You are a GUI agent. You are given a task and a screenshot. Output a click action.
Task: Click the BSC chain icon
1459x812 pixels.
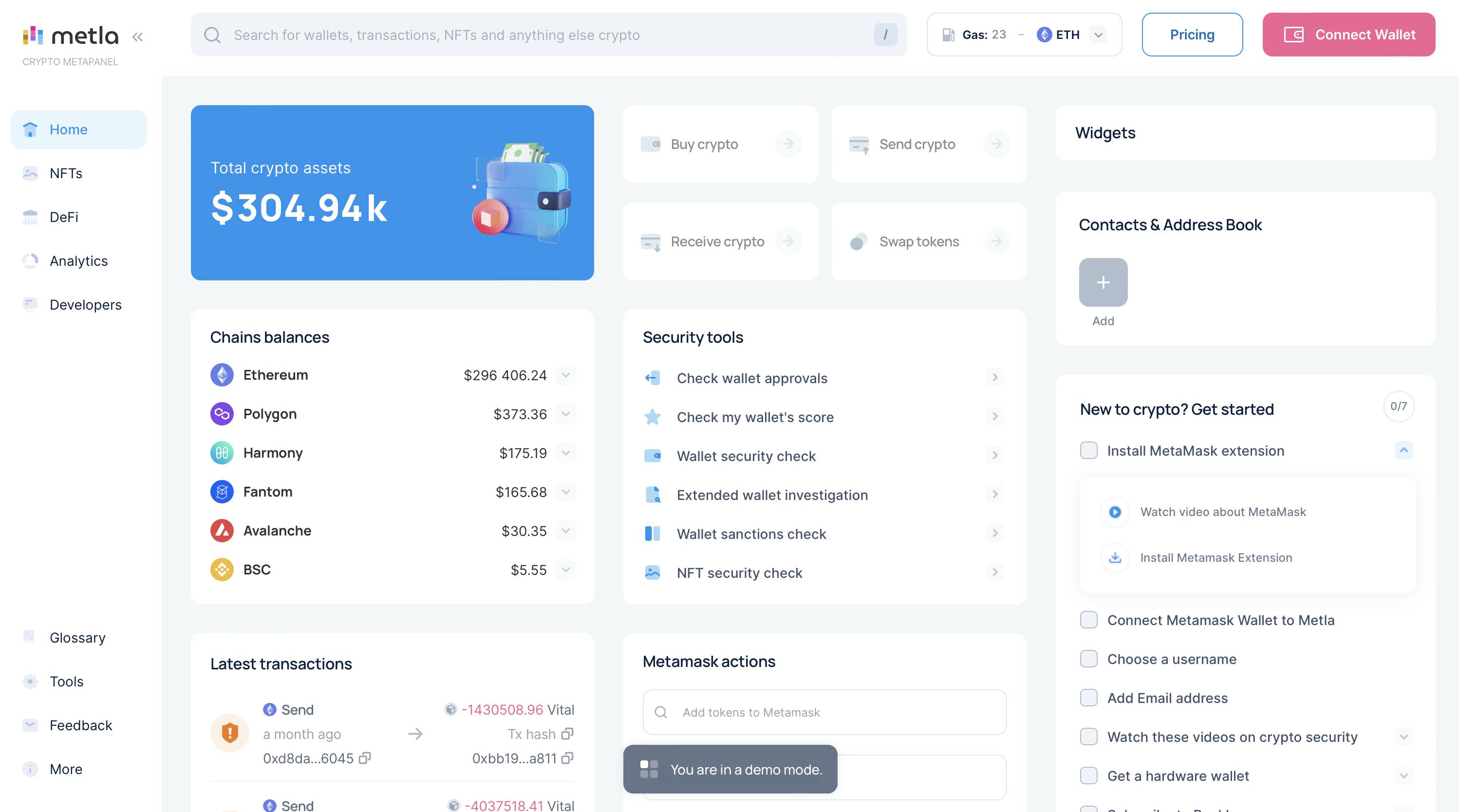click(222, 570)
